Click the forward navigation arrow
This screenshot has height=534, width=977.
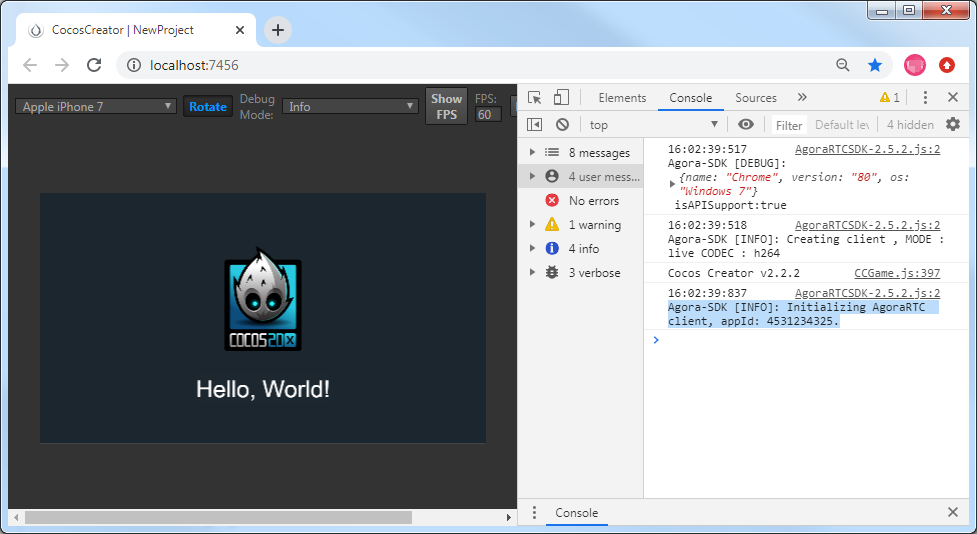[x=62, y=65]
